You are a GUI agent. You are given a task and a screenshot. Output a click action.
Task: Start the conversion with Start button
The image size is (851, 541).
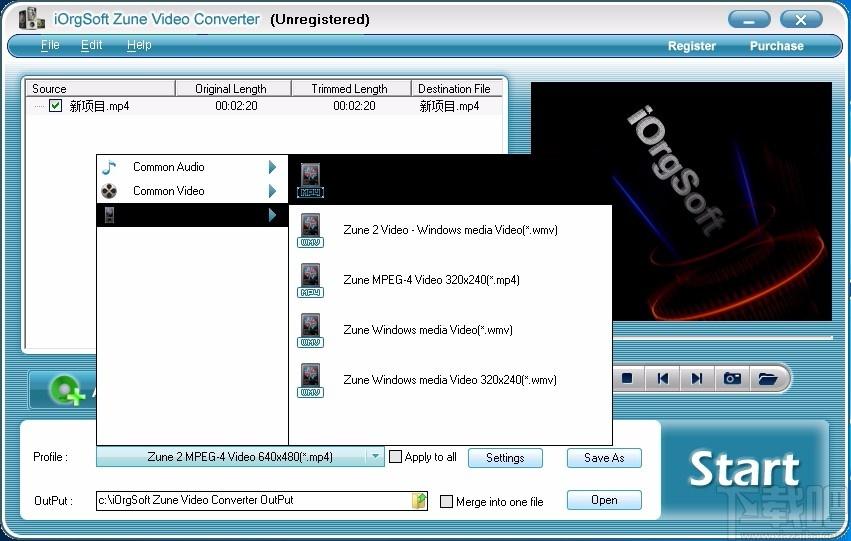744,469
